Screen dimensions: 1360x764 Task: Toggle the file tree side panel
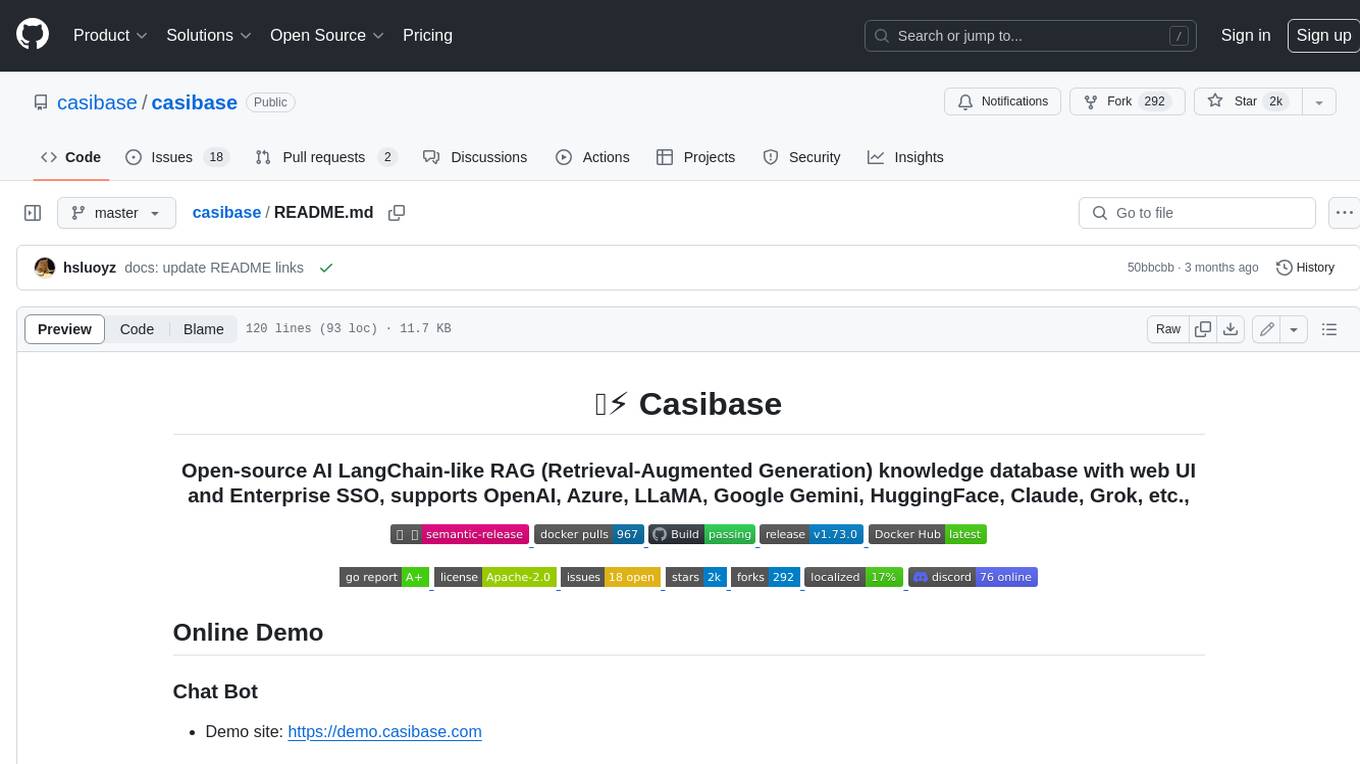[x=33, y=213]
